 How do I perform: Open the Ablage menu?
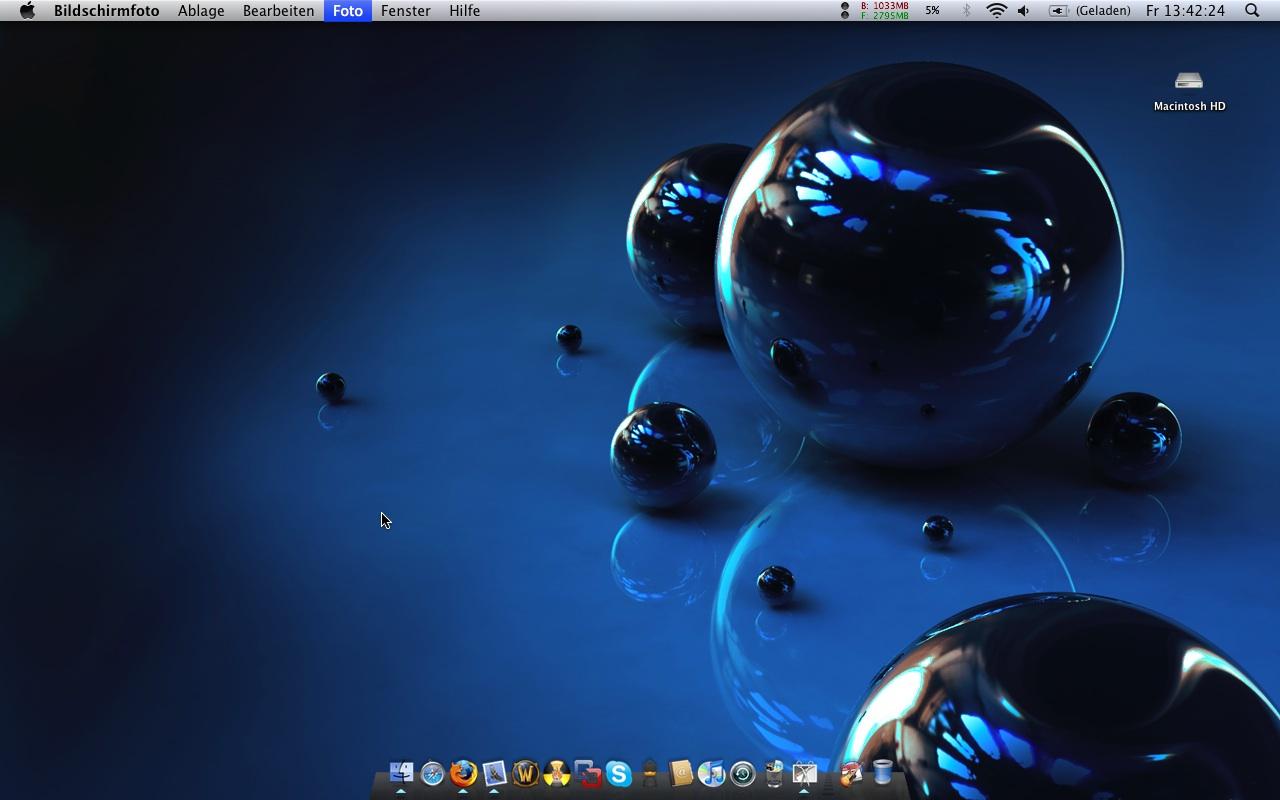[x=201, y=10]
